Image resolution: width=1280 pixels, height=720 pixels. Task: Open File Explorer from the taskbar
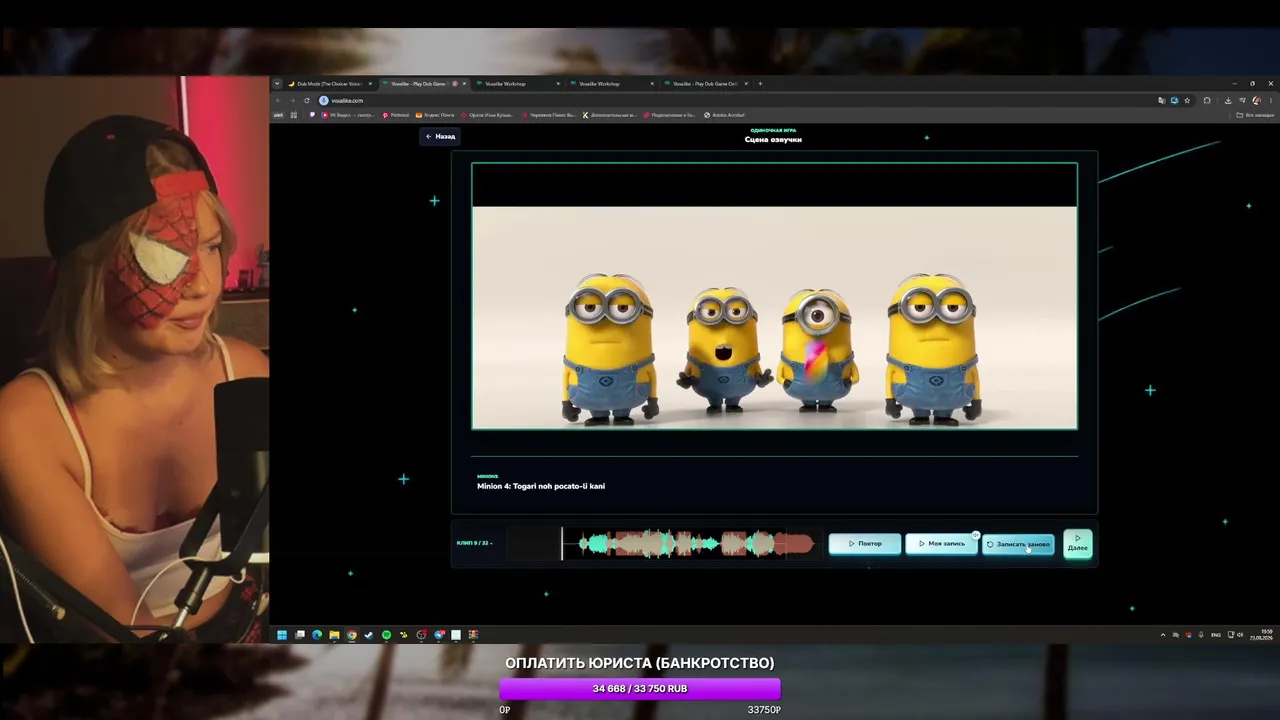click(334, 634)
